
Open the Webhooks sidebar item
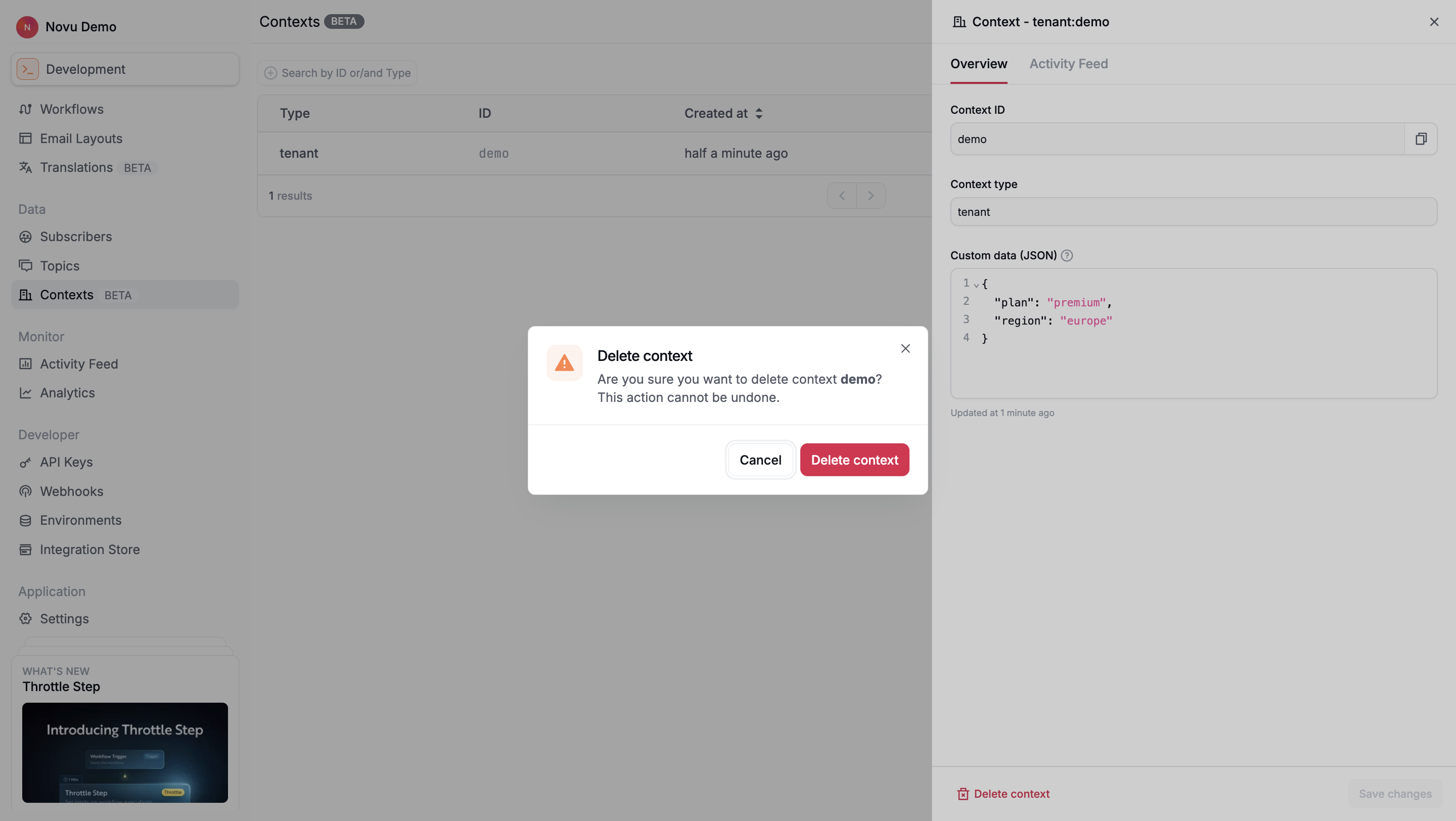point(71,491)
